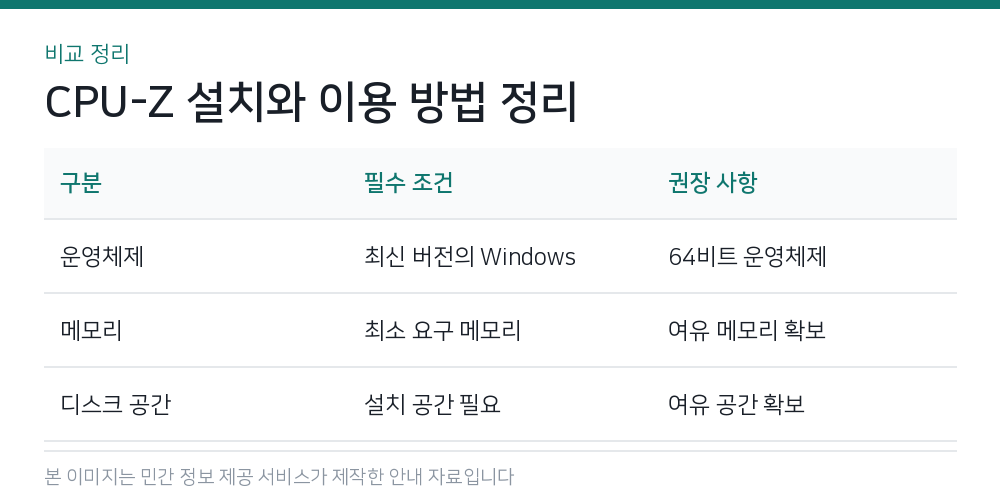
Task: Click the footer note '본 이미지는 민간 정보 제공 서비스가…'
Action: click(x=279, y=477)
